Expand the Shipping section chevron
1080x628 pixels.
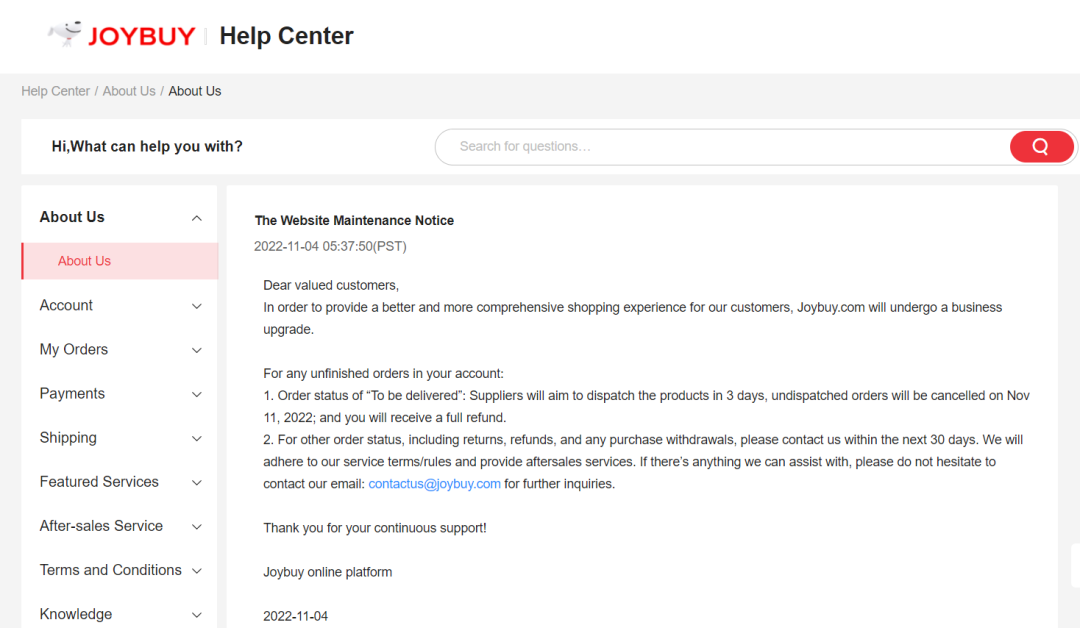click(x=197, y=438)
